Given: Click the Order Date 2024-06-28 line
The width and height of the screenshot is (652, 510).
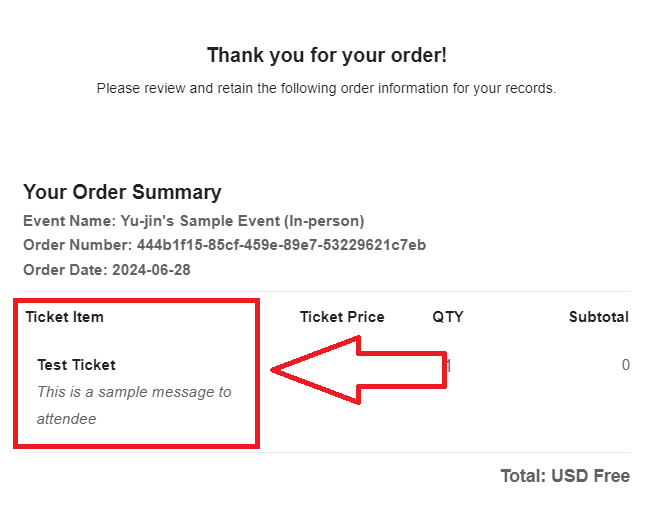Looking at the screenshot, I should click(x=107, y=270).
